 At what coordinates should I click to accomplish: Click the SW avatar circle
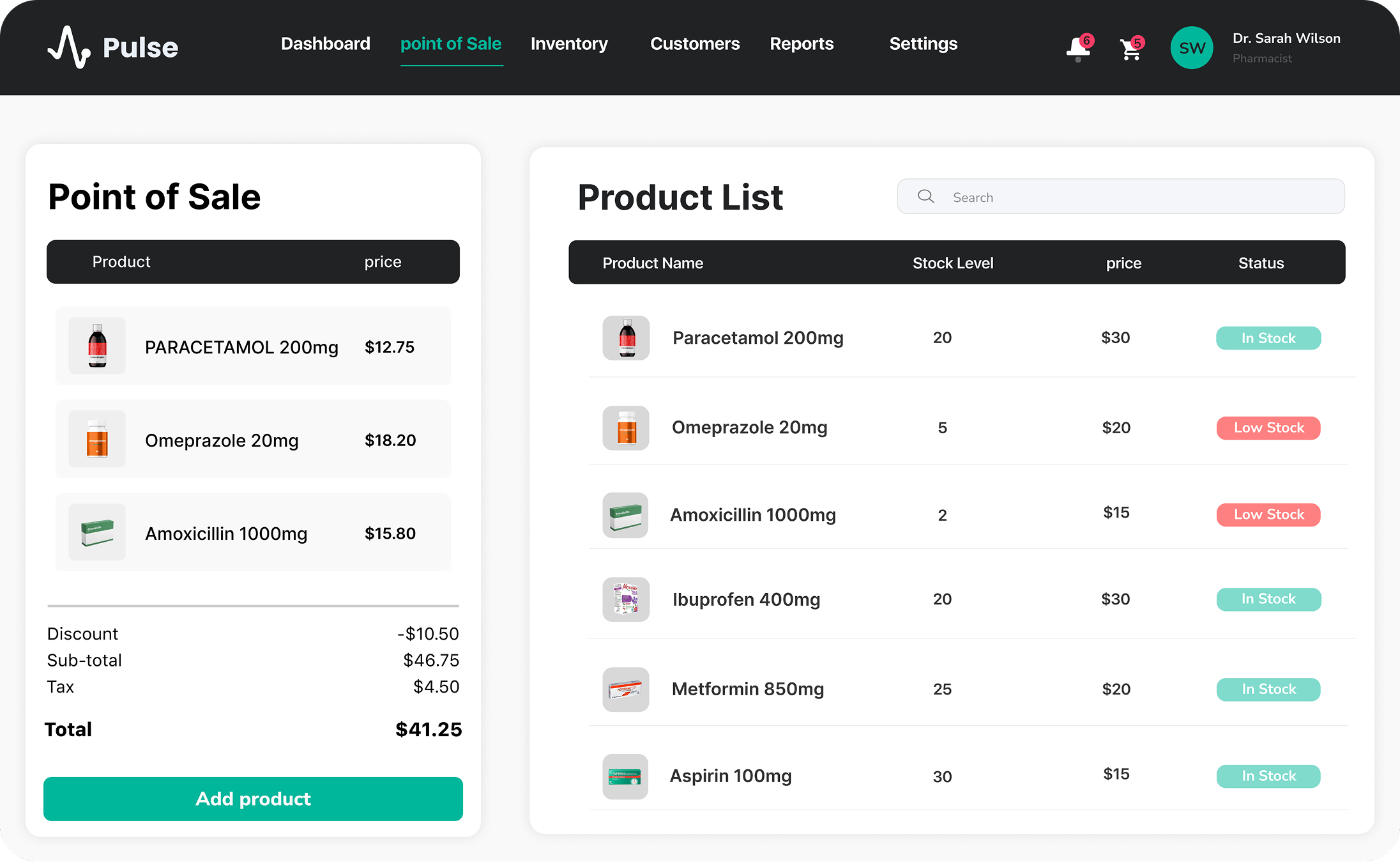1191,47
